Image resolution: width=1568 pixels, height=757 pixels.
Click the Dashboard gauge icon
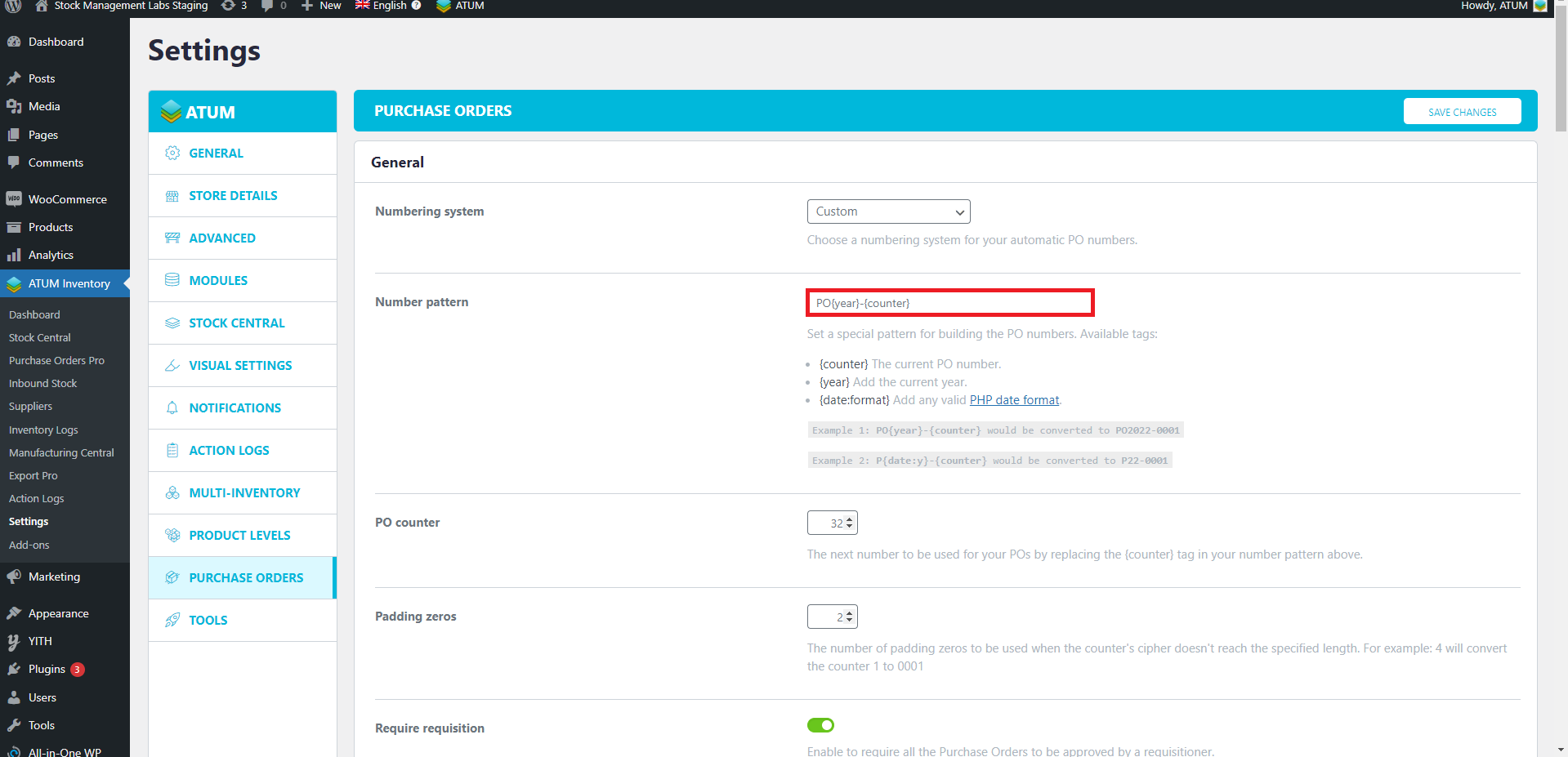click(14, 42)
